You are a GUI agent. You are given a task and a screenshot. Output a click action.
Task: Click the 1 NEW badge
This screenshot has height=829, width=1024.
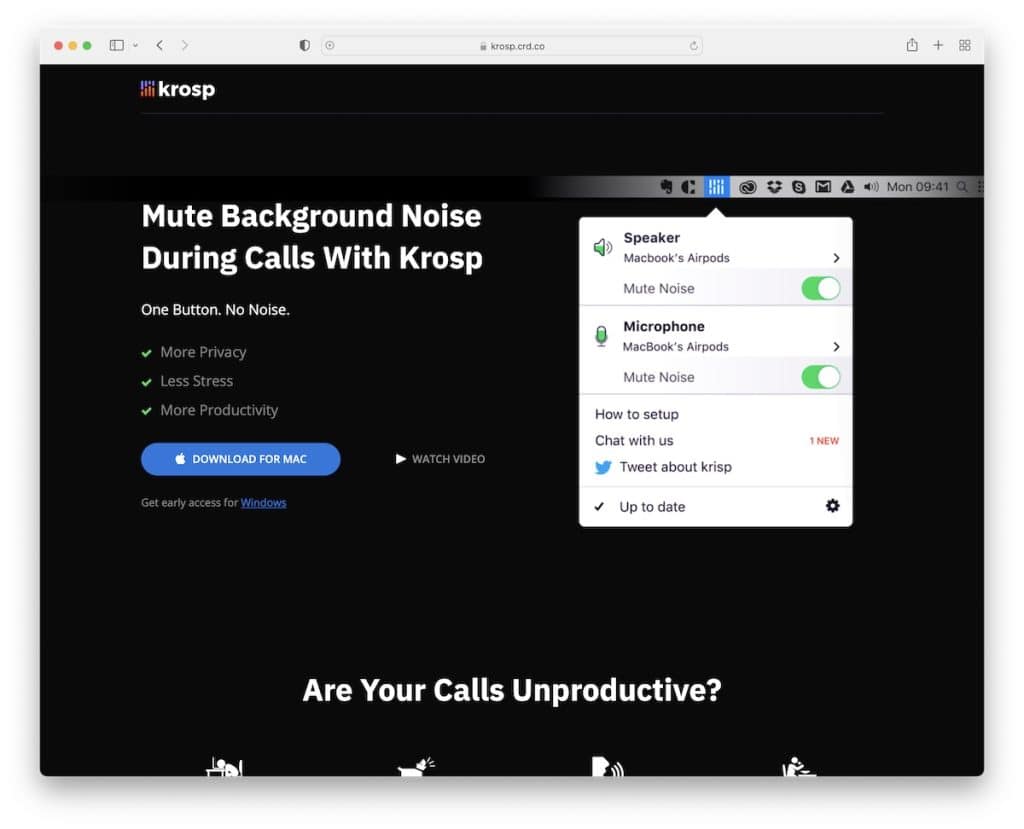(824, 441)
